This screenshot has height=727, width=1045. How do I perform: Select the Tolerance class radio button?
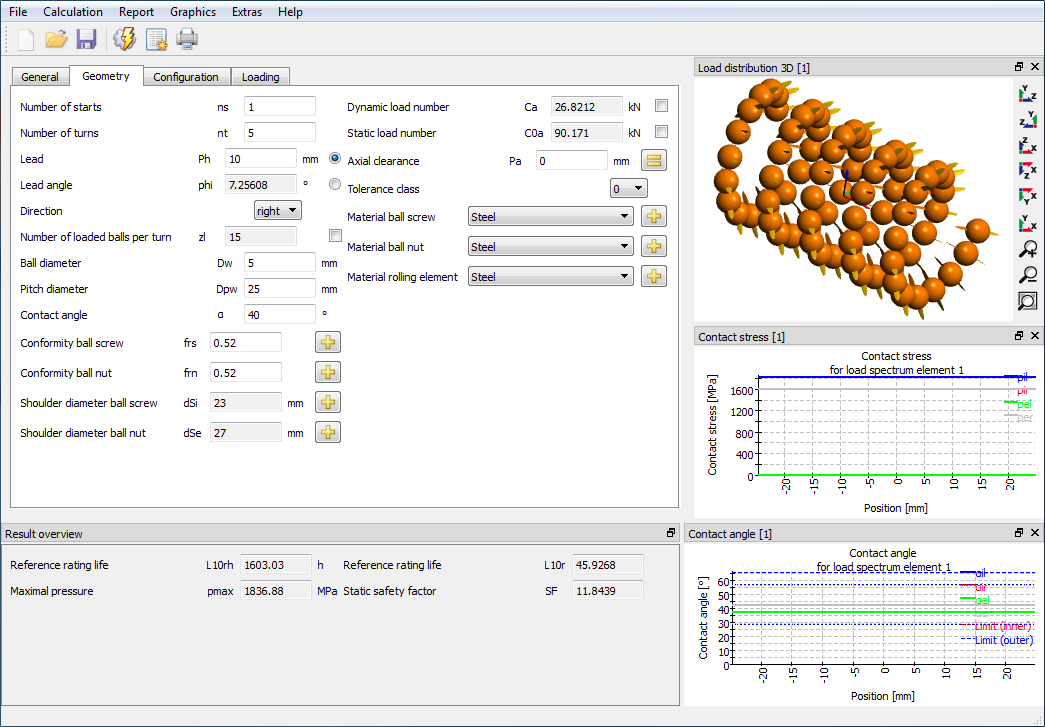(335, 185)
